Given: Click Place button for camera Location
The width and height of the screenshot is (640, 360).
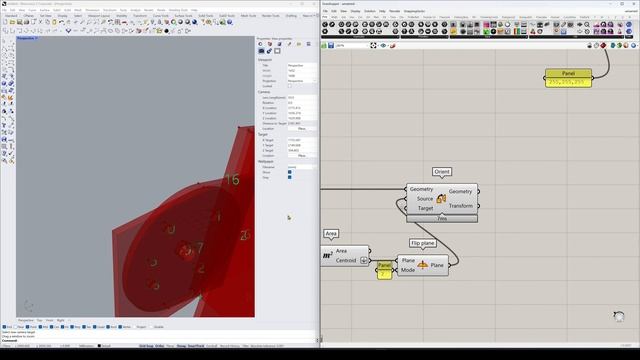Looking at the screenshot, I should (302, 129).
